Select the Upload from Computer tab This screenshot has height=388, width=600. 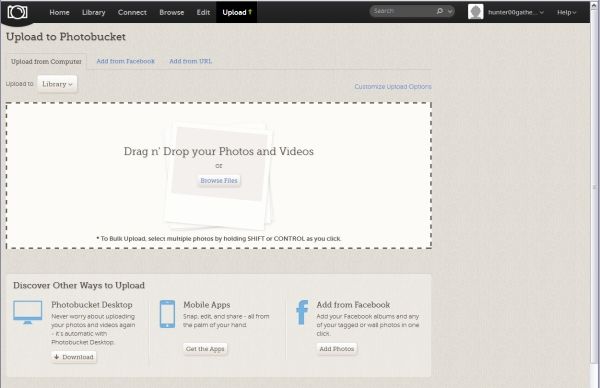click(x=46, y=62)
